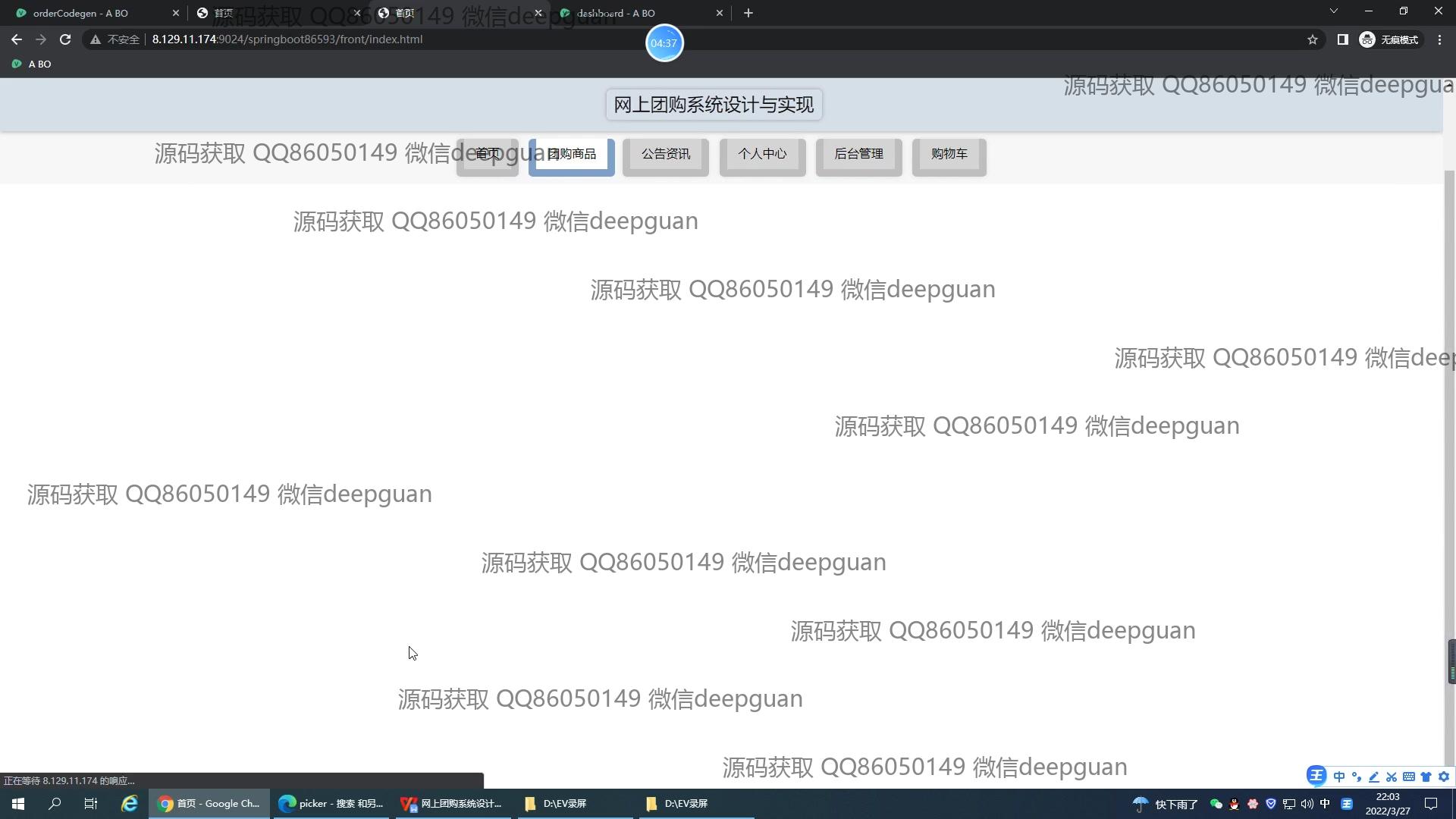Click the Windows Start button

(x=18, y=804)
